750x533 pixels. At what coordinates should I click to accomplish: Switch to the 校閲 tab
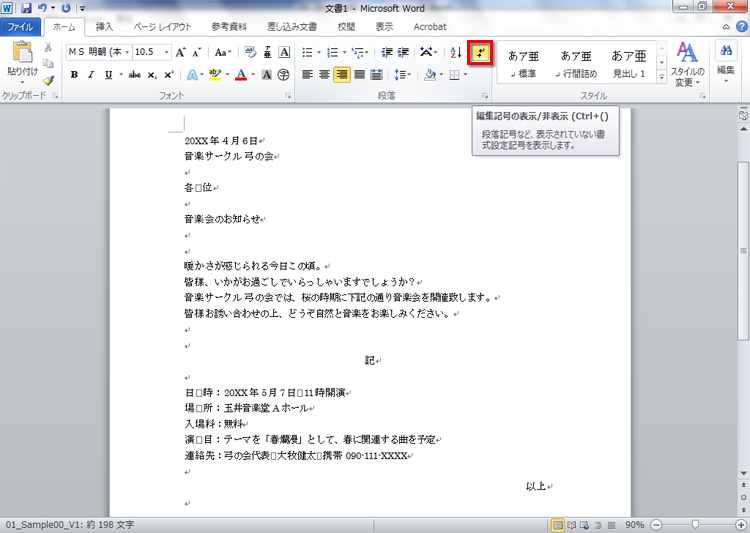click(x=346, y=27)
